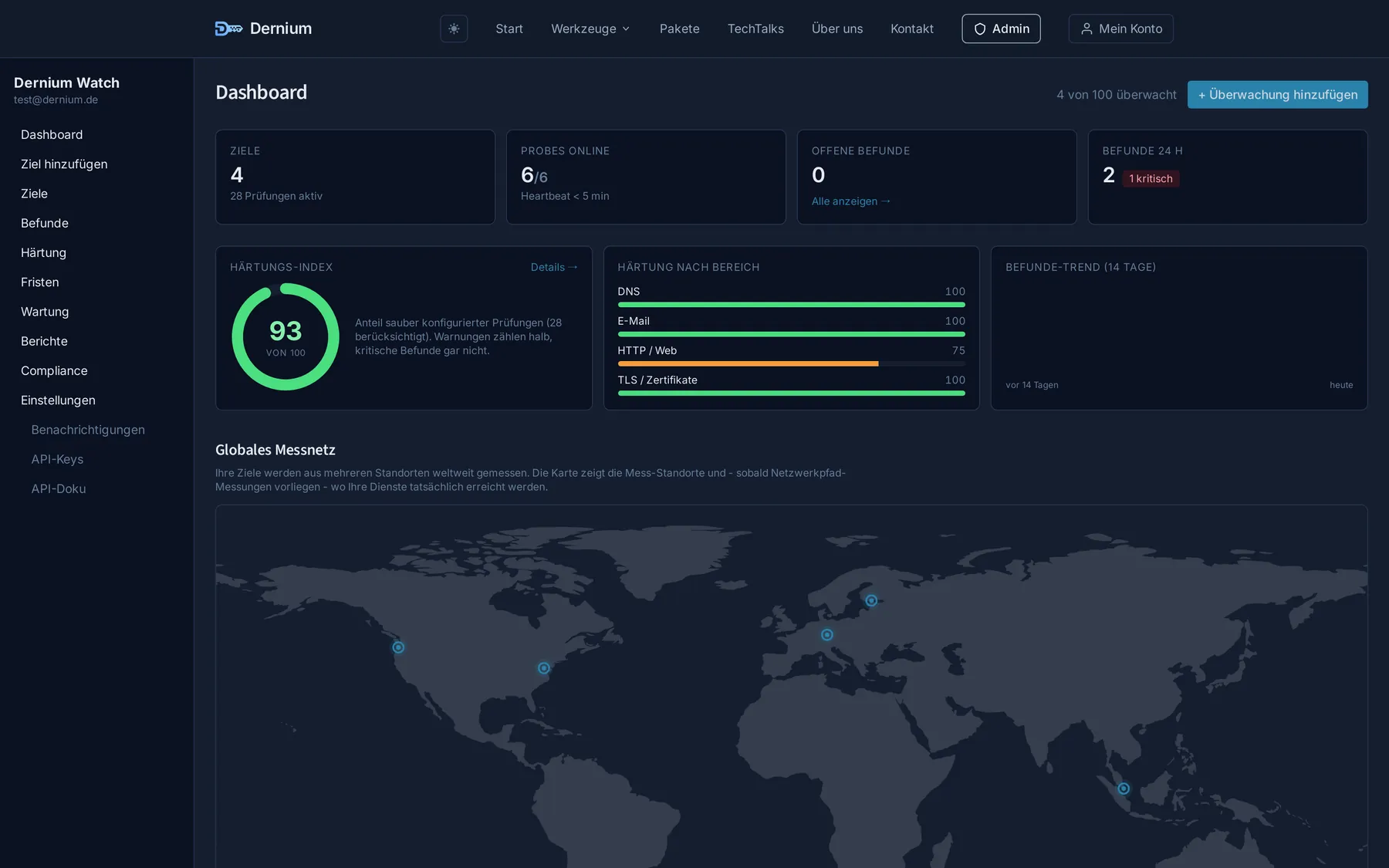The width and height of the screenshot is (1389, 868).
Task: Click the Southeast Asia probe marker
Action: click(x=1124, y=789)
